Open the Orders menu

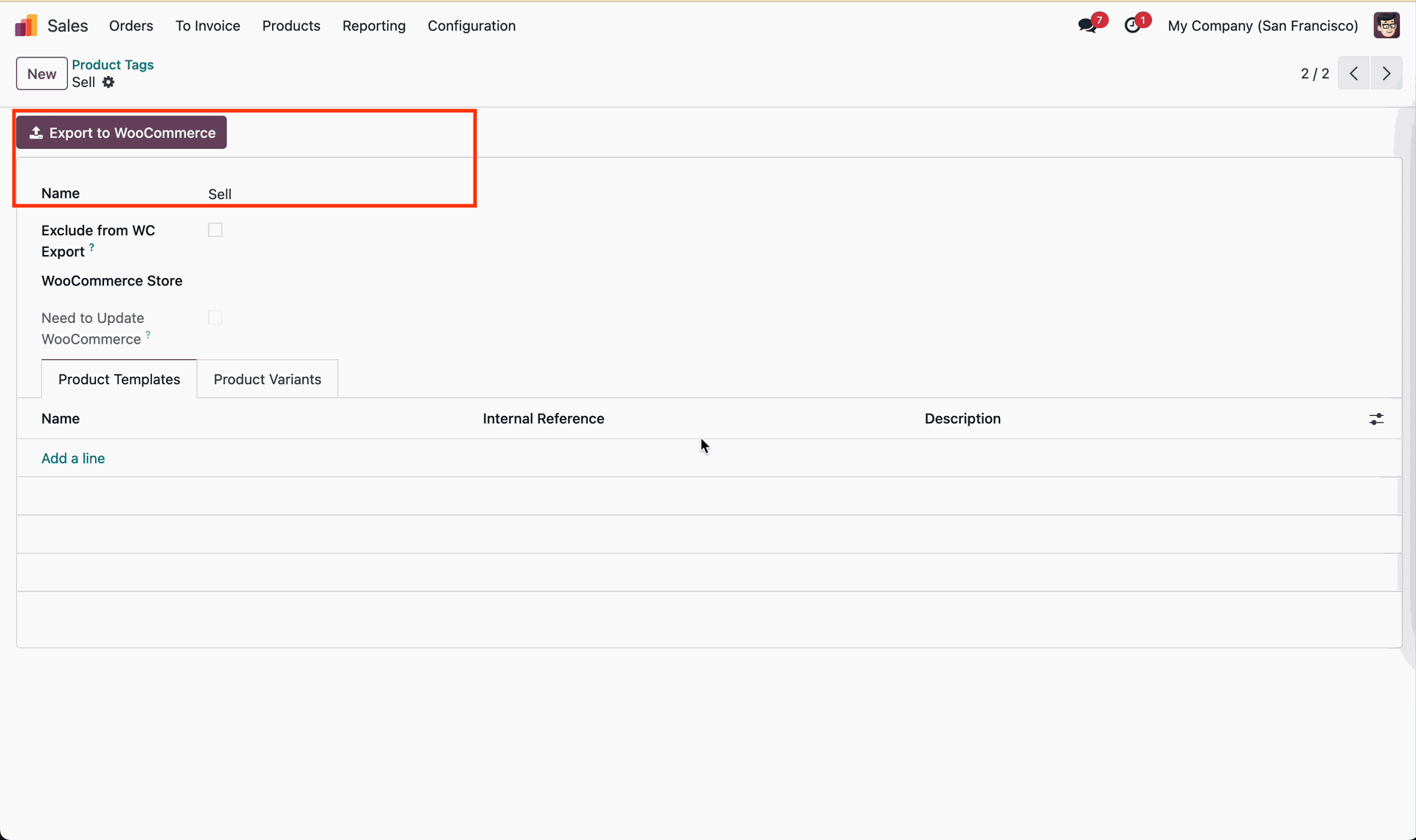click(131, 26)
